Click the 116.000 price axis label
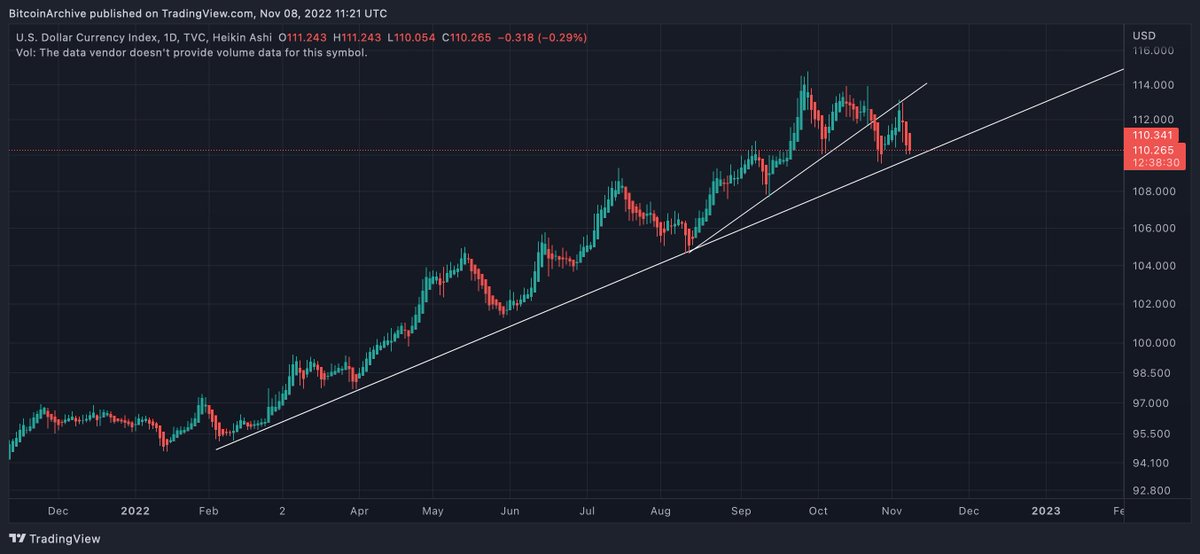 pos(1151,50)
